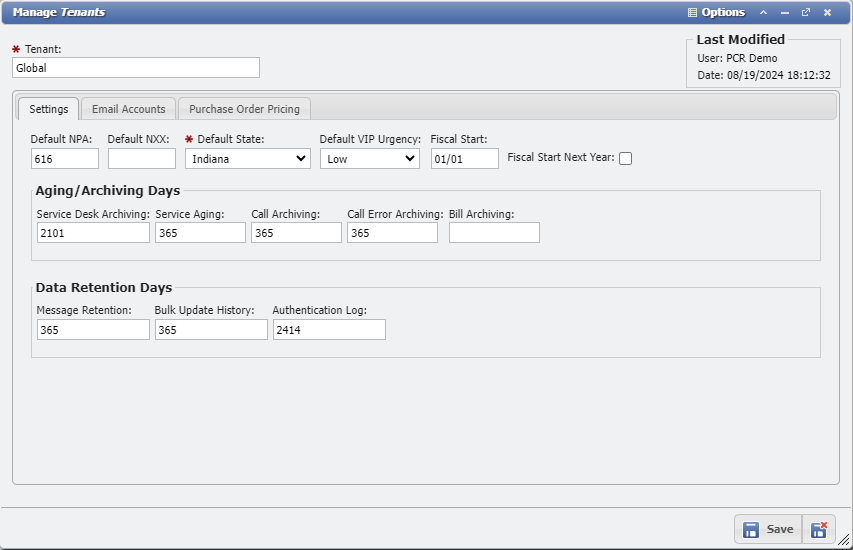The width and height of the screenshot is (853, 550).
Task: Focus the Default NPA input field
Action: [x=65, y=158]
